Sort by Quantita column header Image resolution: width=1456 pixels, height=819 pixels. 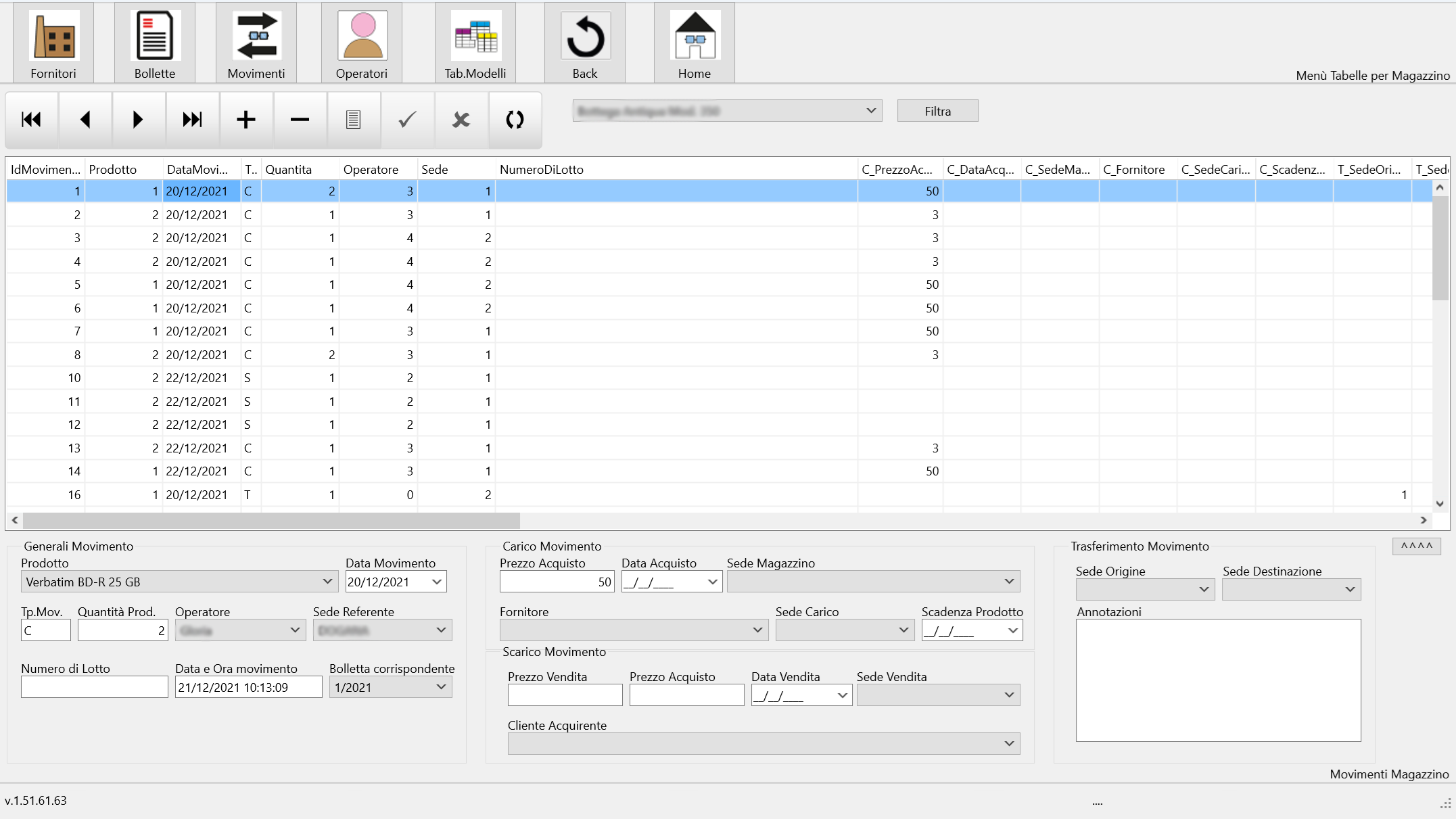pos(300,169)
